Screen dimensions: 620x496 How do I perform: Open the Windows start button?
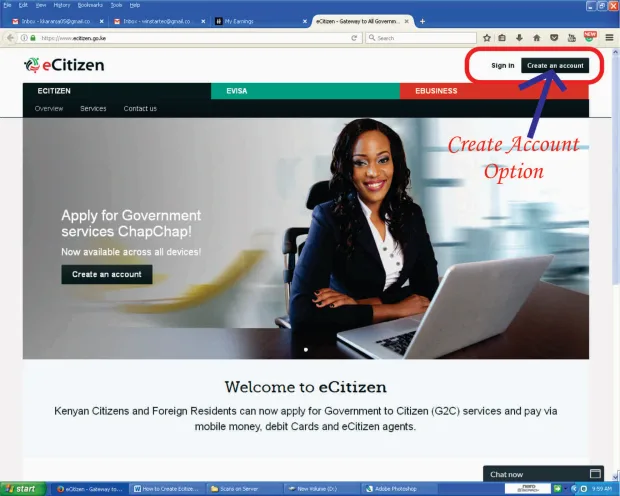(22, 489)
